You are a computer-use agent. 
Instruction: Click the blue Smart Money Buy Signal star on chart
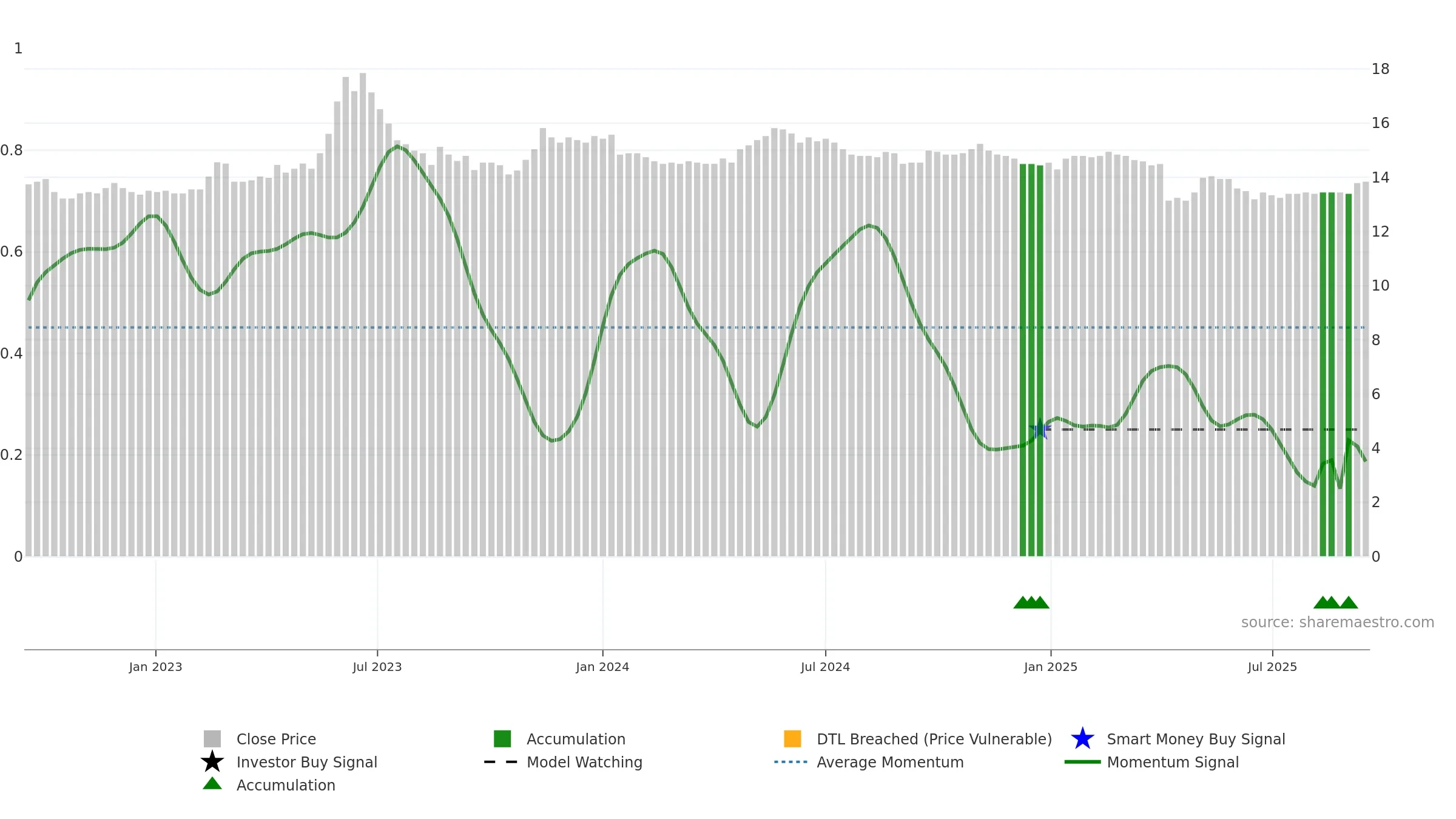point(1040,430)
